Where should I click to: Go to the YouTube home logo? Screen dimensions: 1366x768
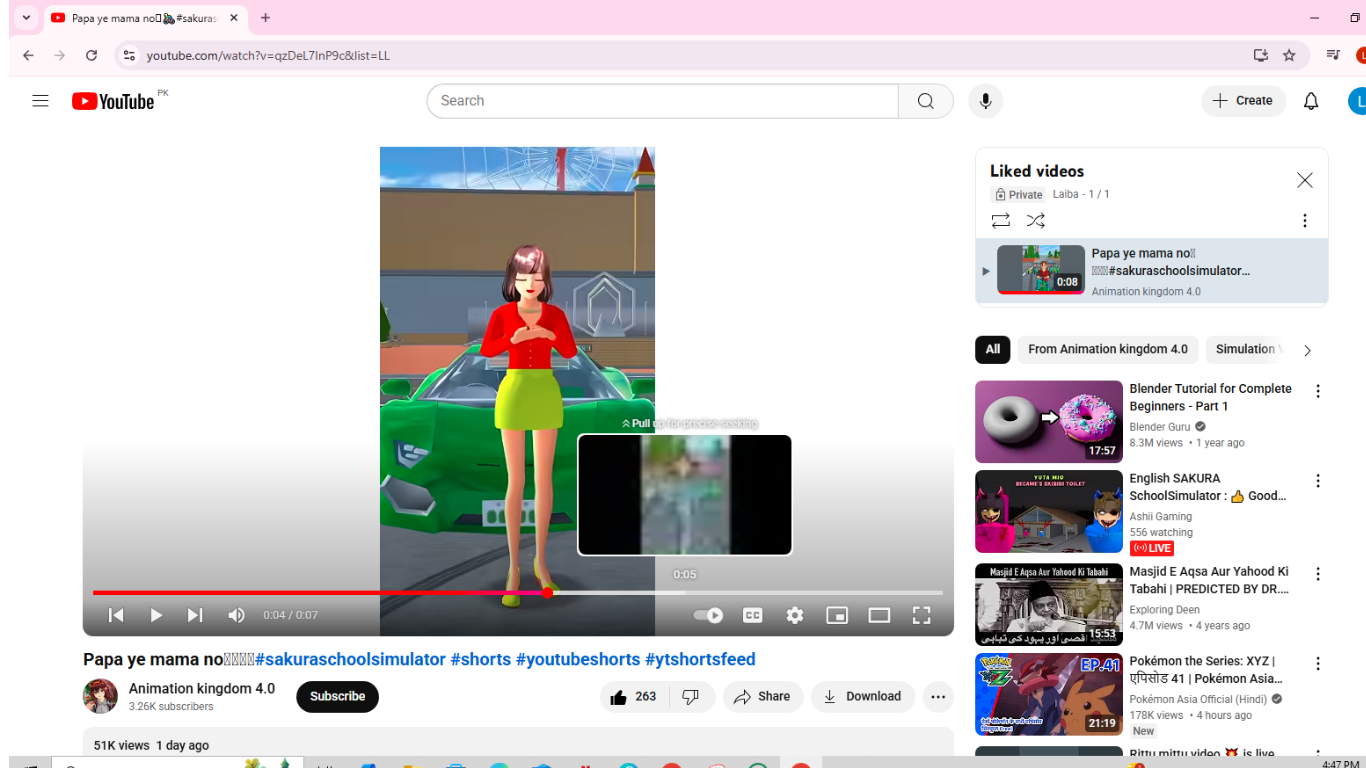click(x=113, y=101)
